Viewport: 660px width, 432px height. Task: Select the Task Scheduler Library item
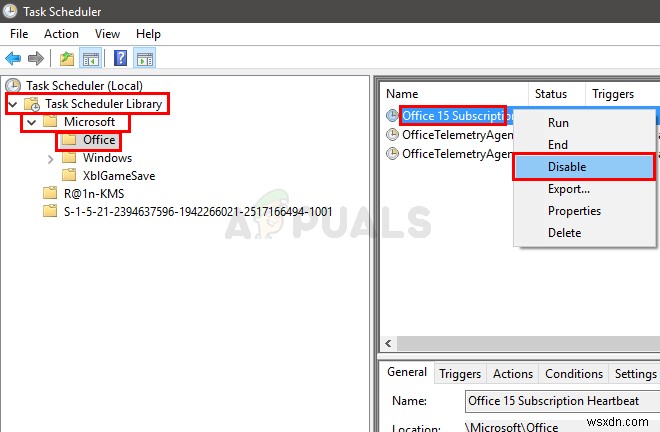104,104
